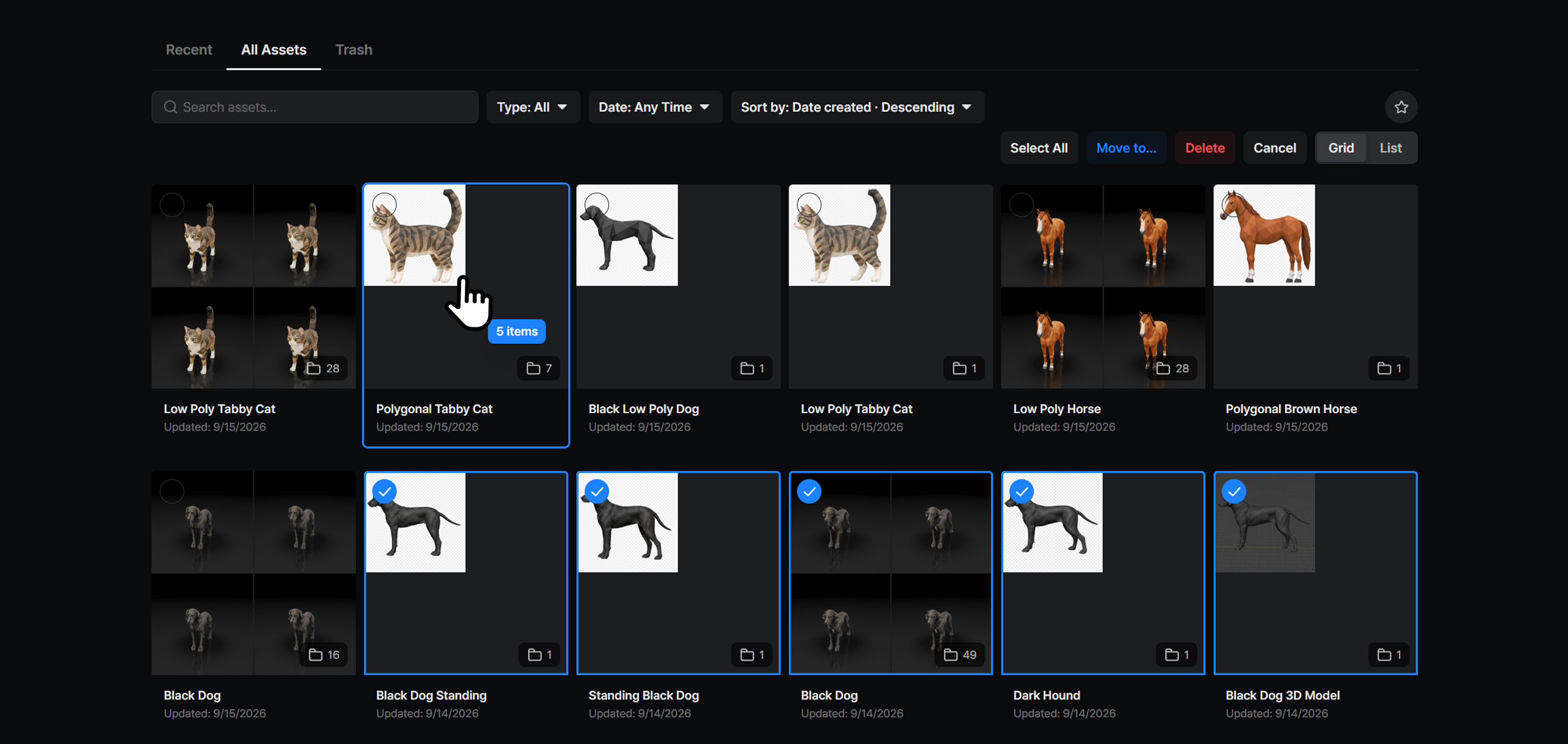
Task: Click the Polygonal Tabby Cat title text
Action: pyautogui.click(x=434, y=409)
